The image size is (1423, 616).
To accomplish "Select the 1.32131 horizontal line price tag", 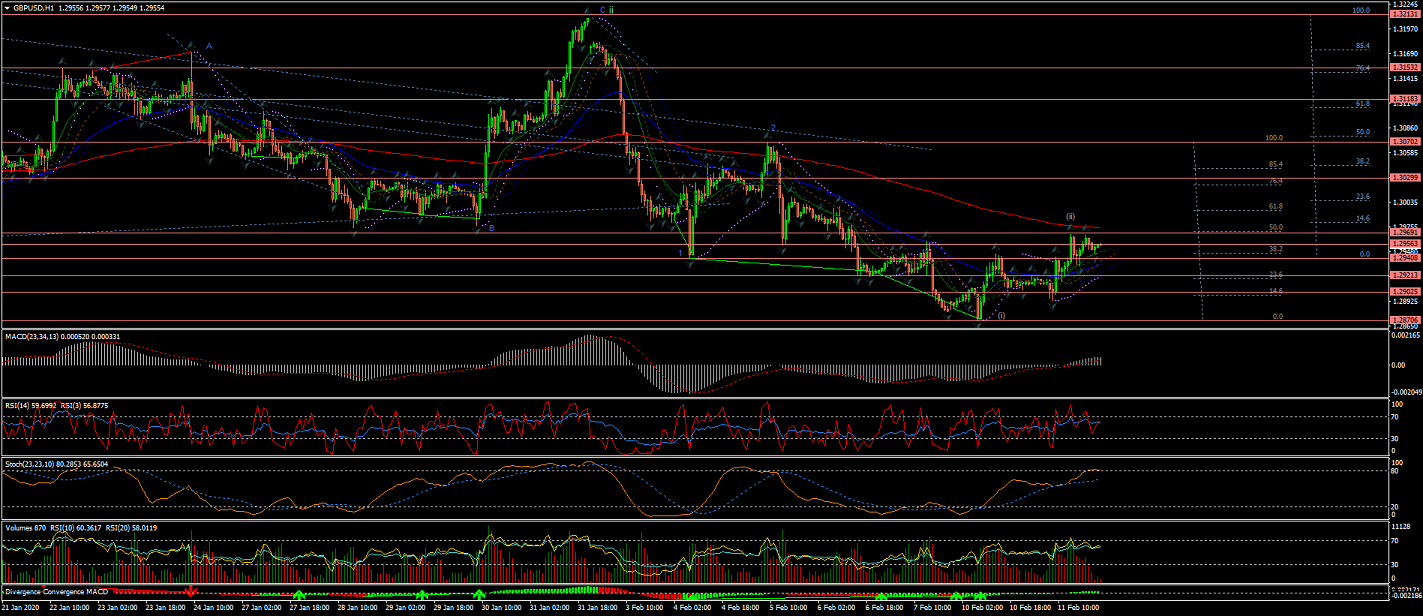I will click(x=1405, y=15).
